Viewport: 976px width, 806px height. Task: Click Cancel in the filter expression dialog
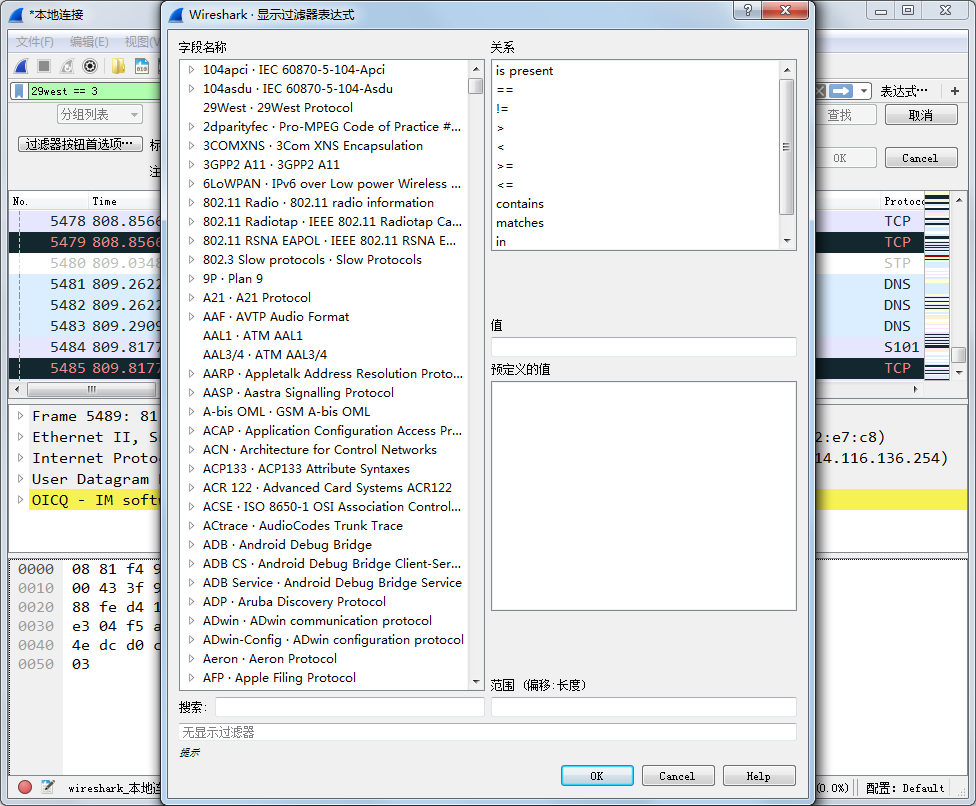pyautogui.click(x=677, y=776)
